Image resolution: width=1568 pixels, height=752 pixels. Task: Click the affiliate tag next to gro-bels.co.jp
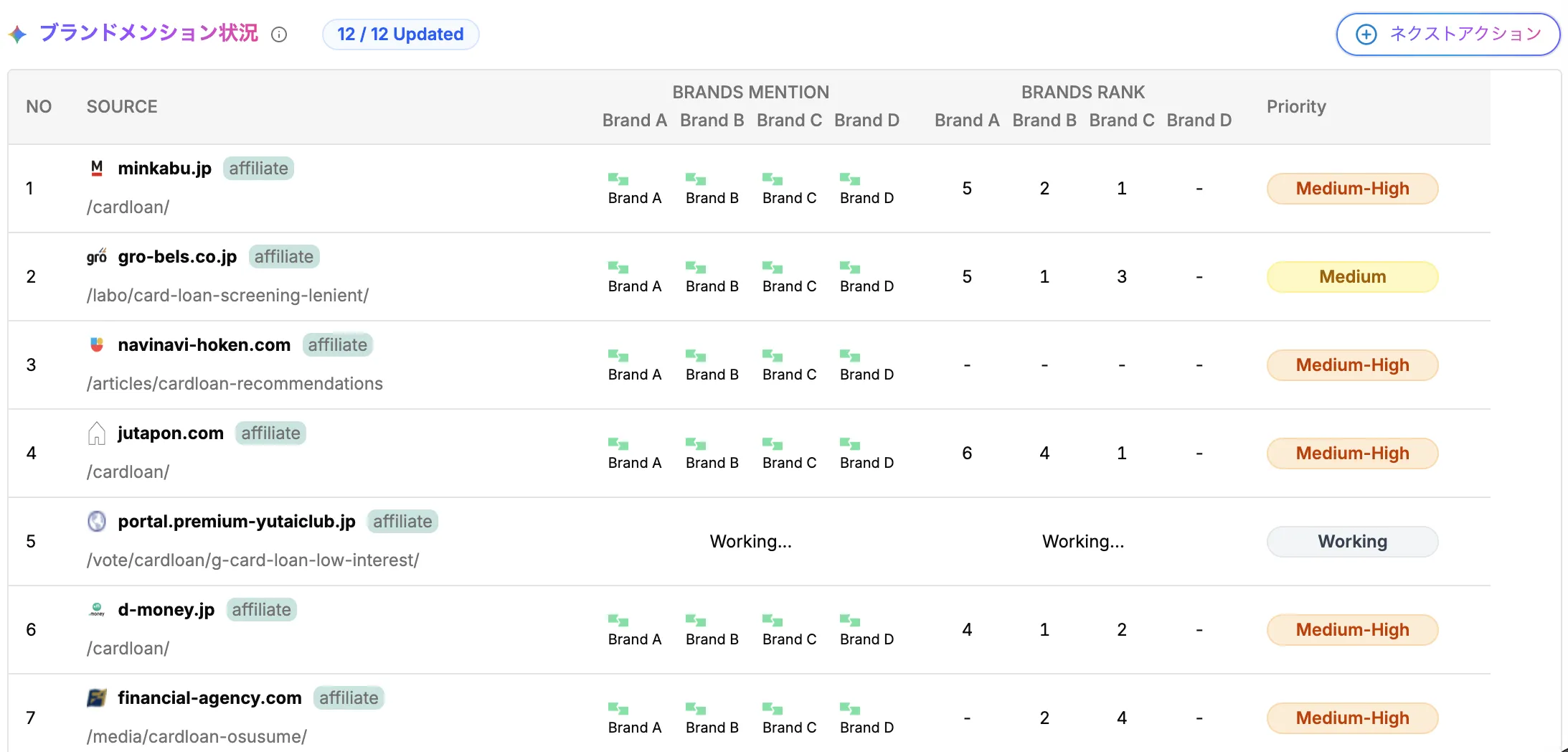(x=283, y=257)
